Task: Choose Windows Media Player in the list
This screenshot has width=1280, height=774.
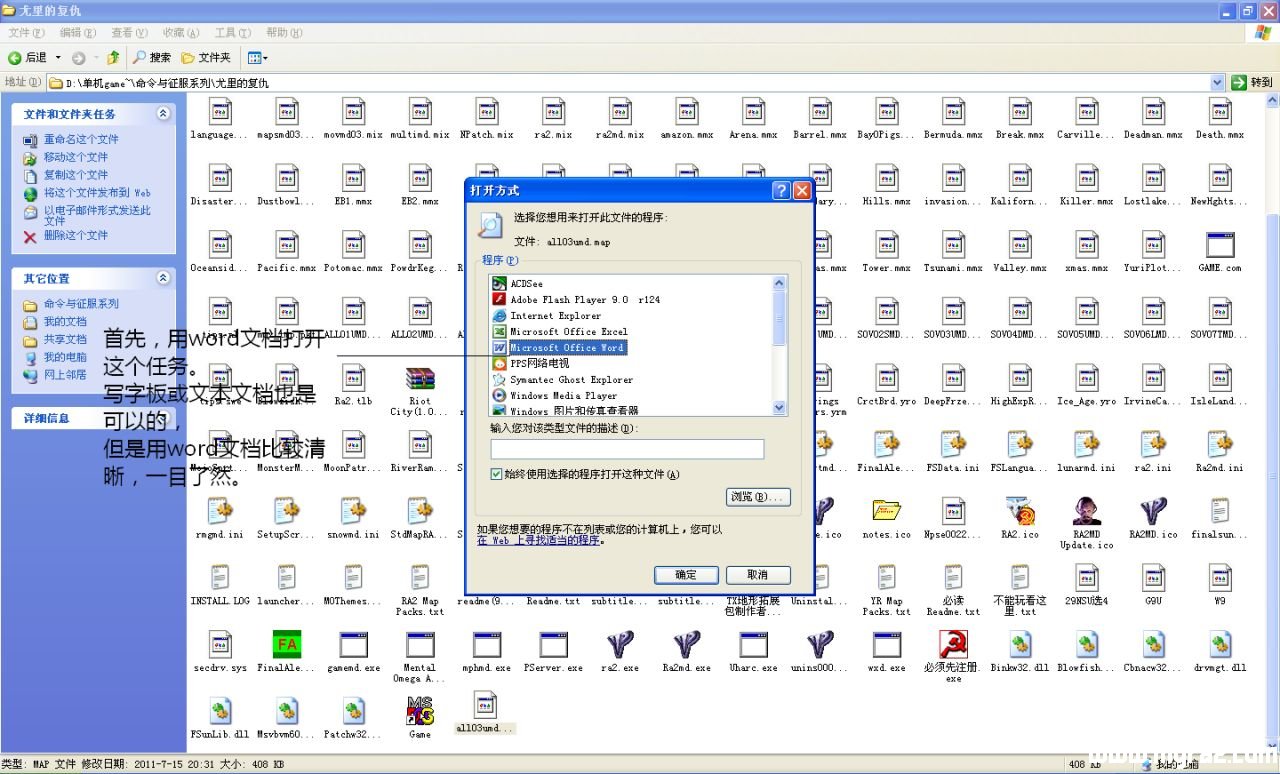Action: pyautogui.click(x=563, y=396)
